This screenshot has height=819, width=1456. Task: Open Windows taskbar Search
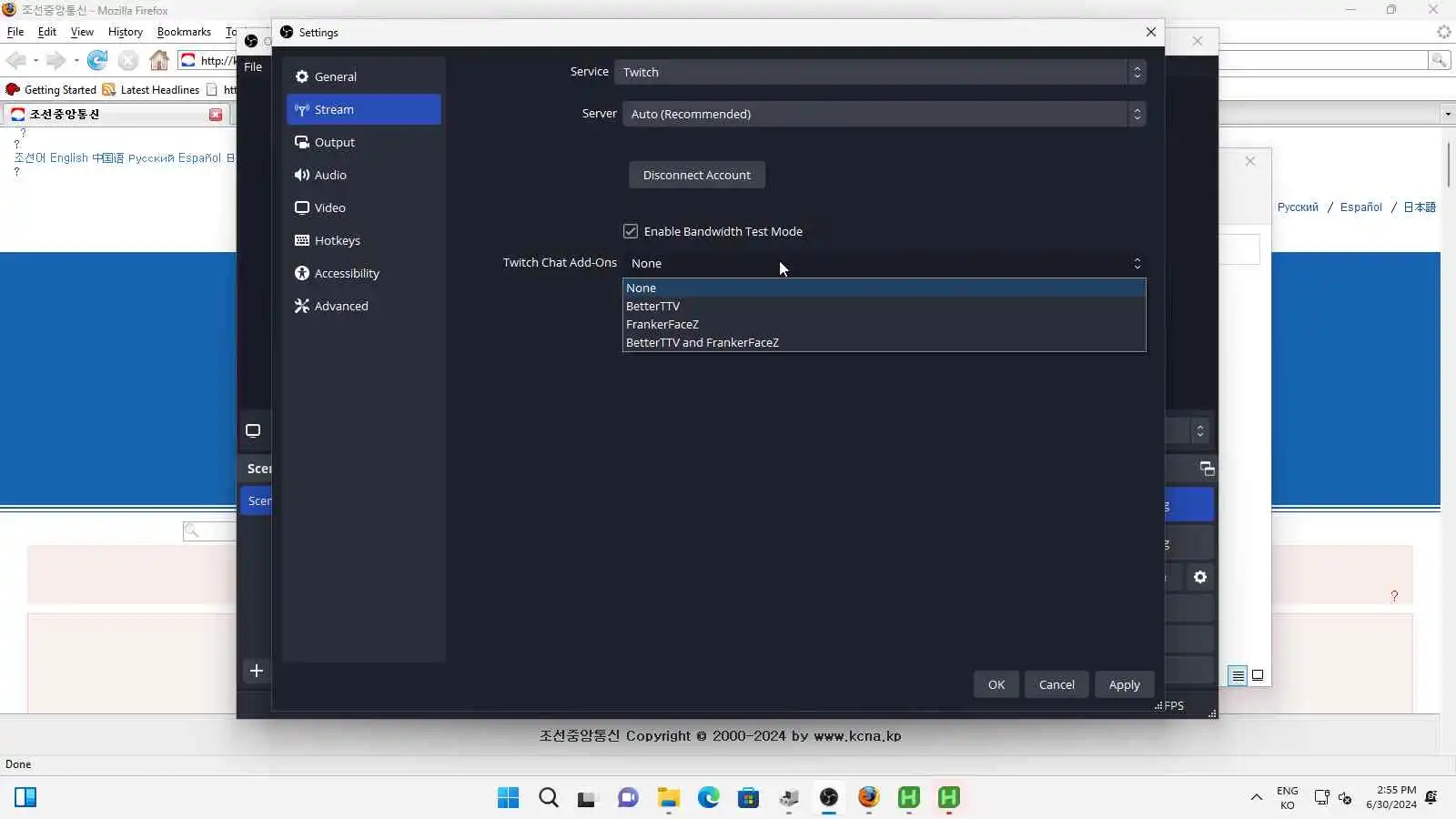tap(549, 798)
